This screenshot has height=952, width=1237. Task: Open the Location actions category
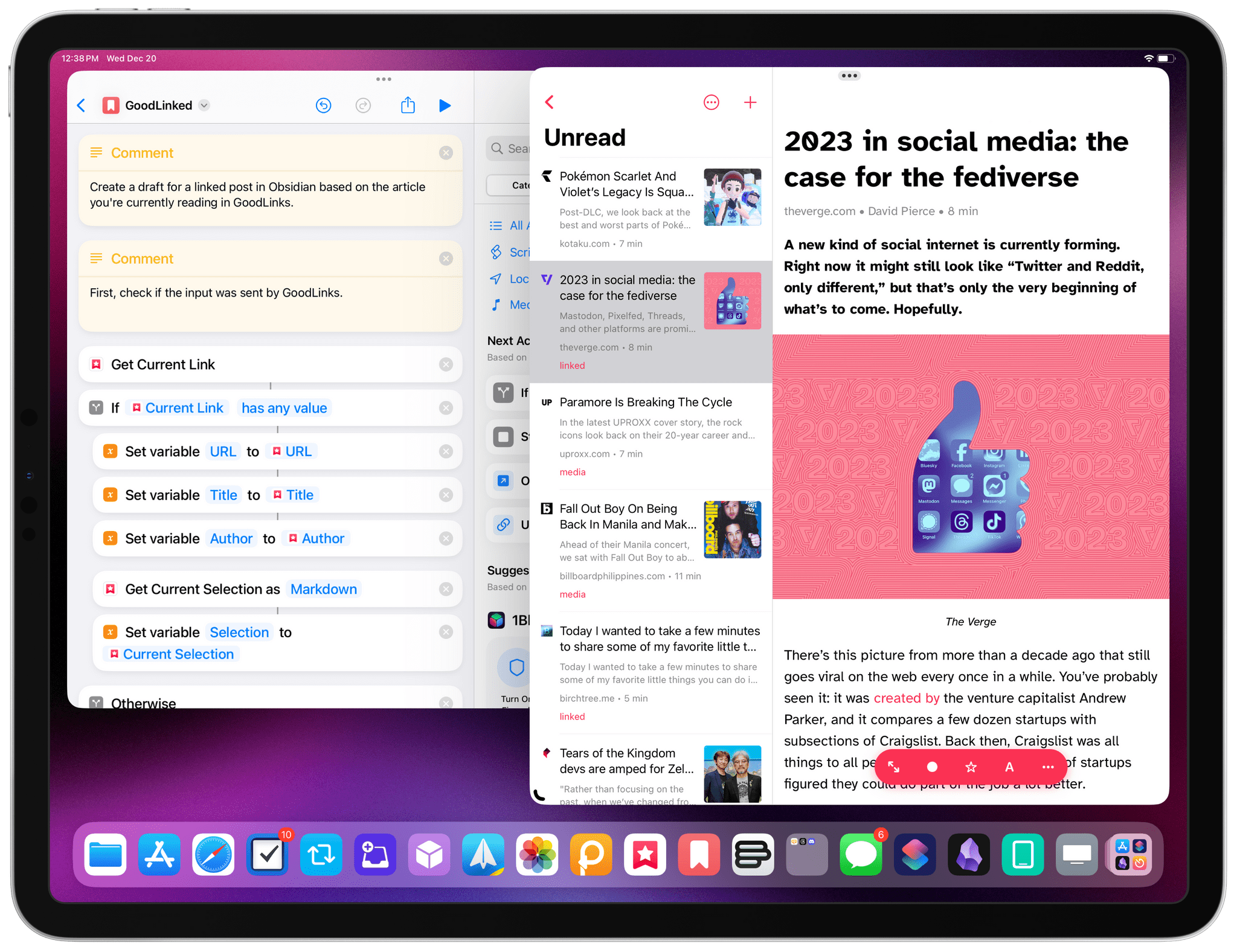(x=509, y=278)
